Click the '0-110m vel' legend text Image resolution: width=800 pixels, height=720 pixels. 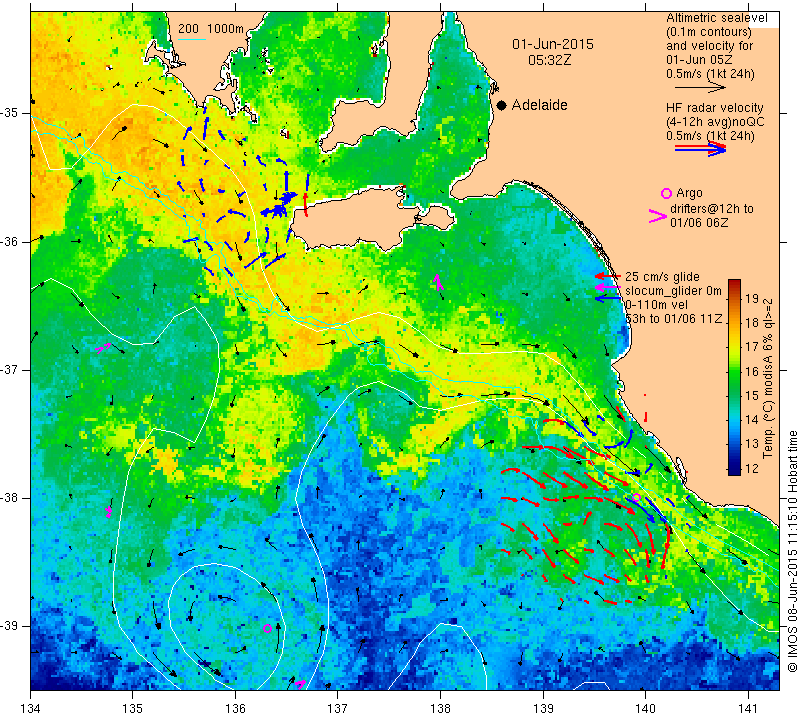(x=656, y=305)
